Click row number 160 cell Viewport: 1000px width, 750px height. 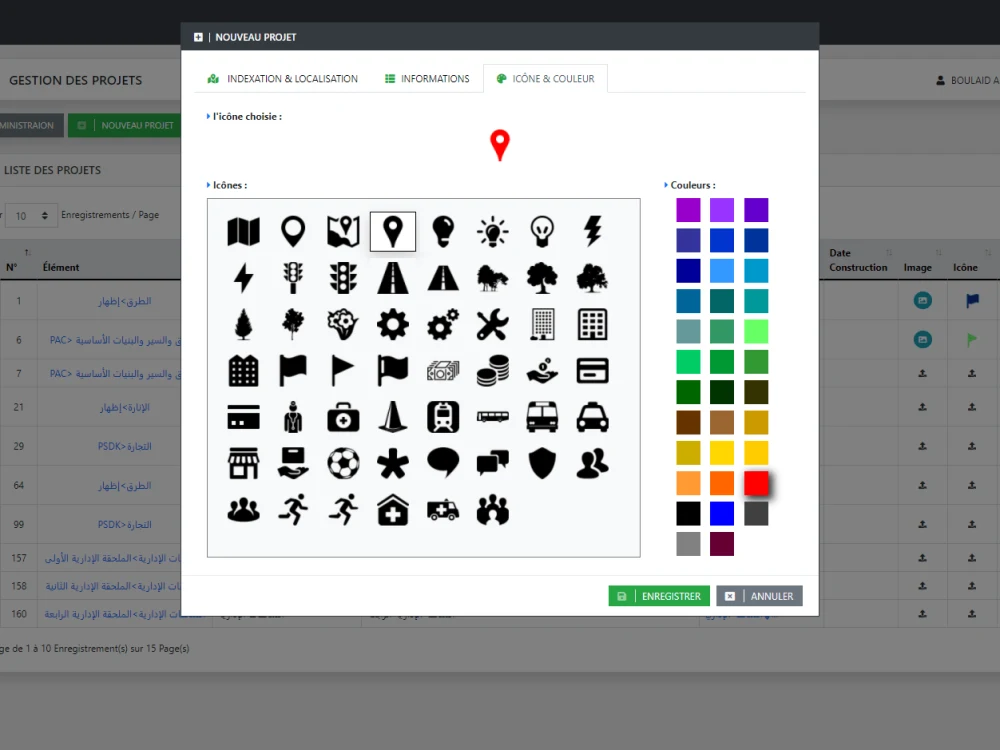(19, 614)
